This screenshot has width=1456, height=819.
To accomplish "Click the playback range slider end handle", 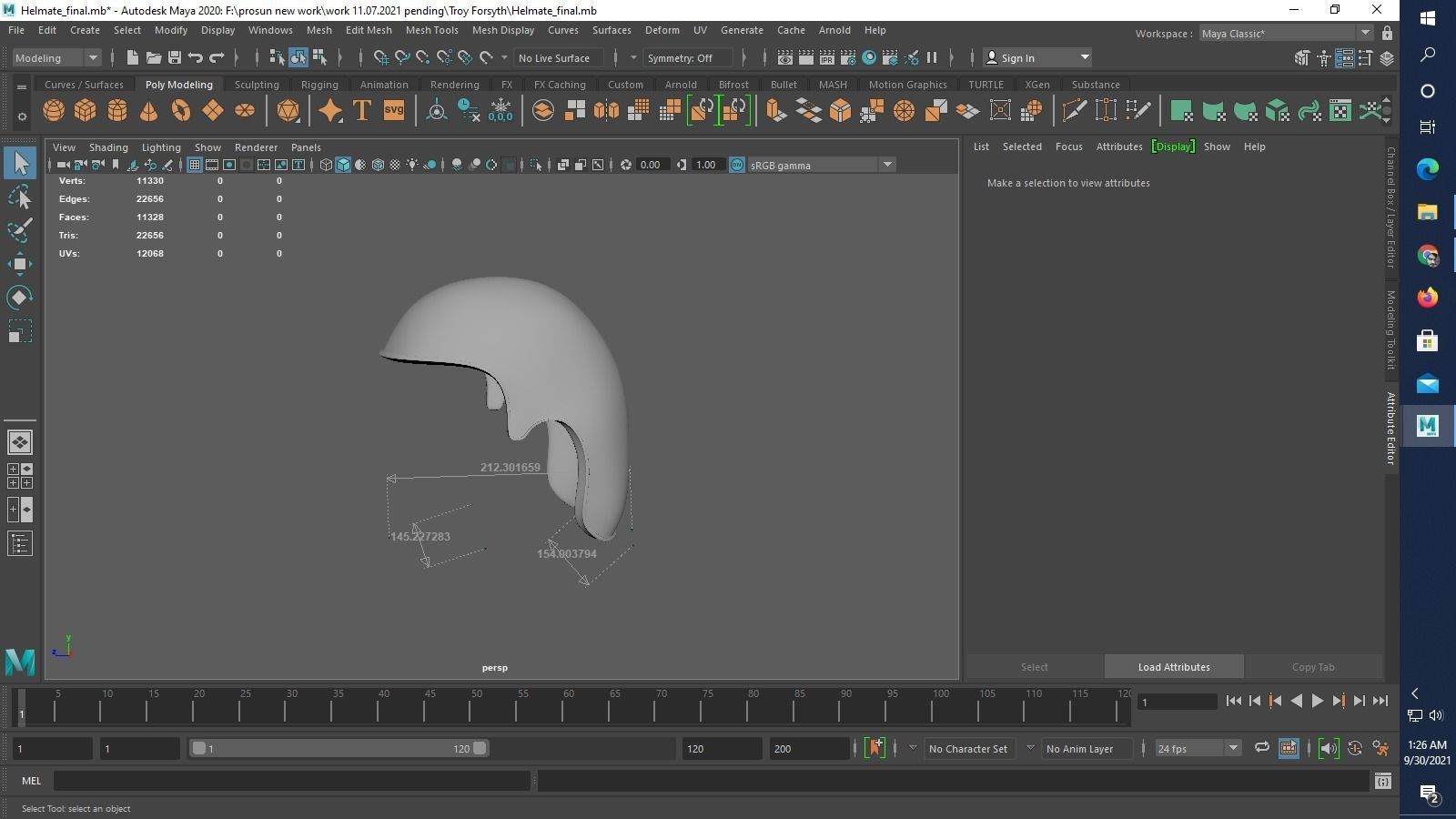I will (480, 748).
